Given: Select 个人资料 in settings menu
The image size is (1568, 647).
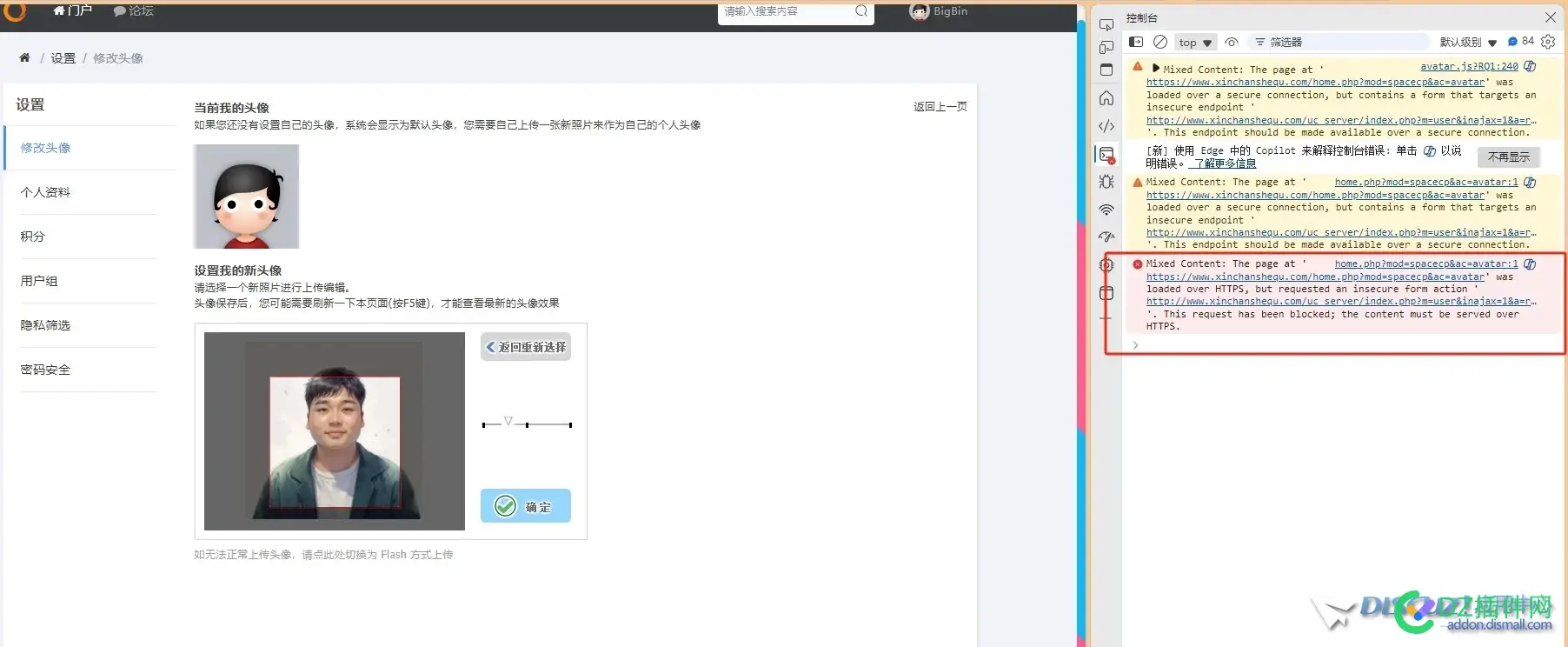Looking at the screenshot, I should coord(45,192).
